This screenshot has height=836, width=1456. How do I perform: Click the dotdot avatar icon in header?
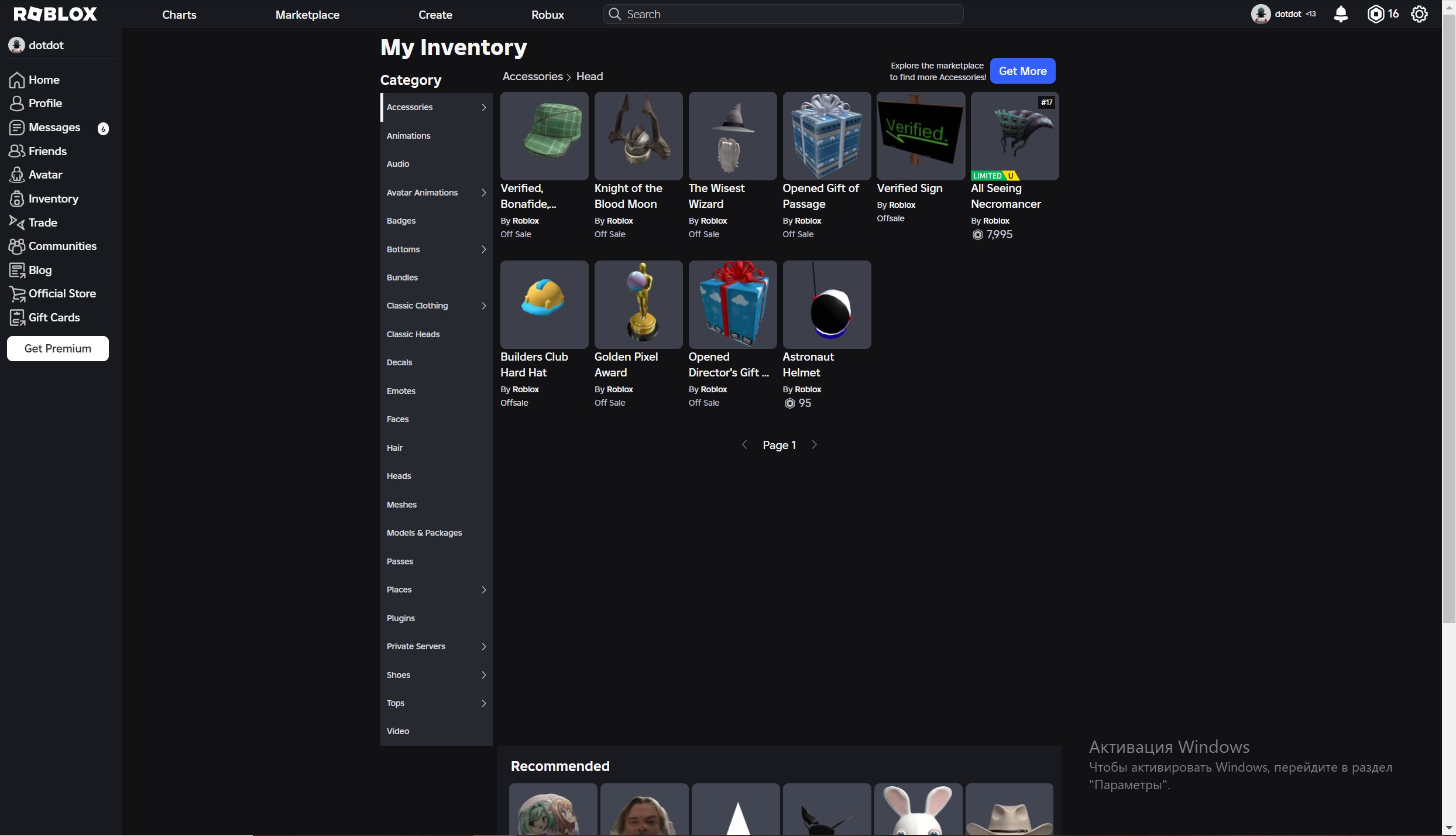click(x=1261, y=14)
